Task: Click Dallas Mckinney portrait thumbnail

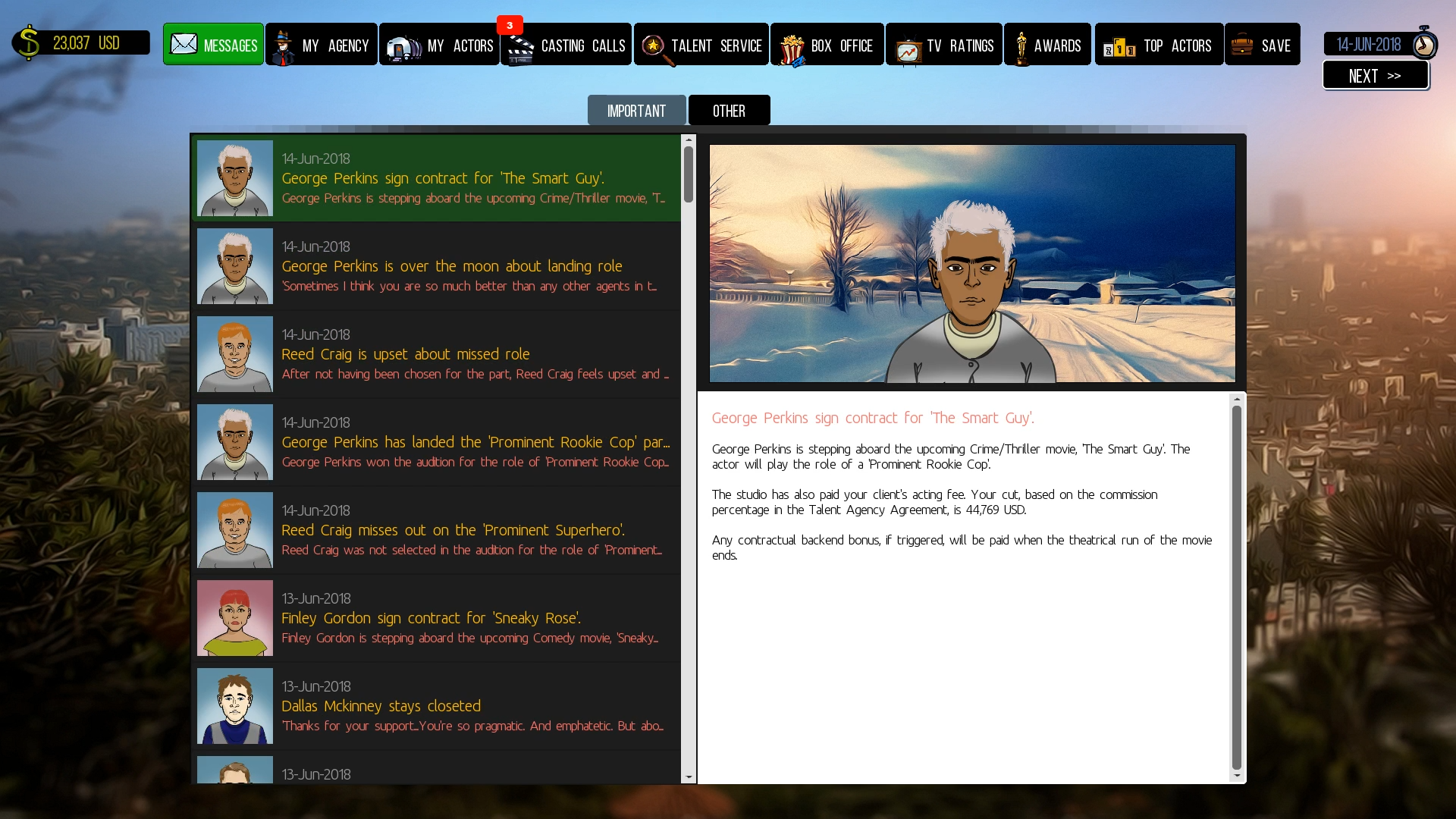Action: click(235, 706)
